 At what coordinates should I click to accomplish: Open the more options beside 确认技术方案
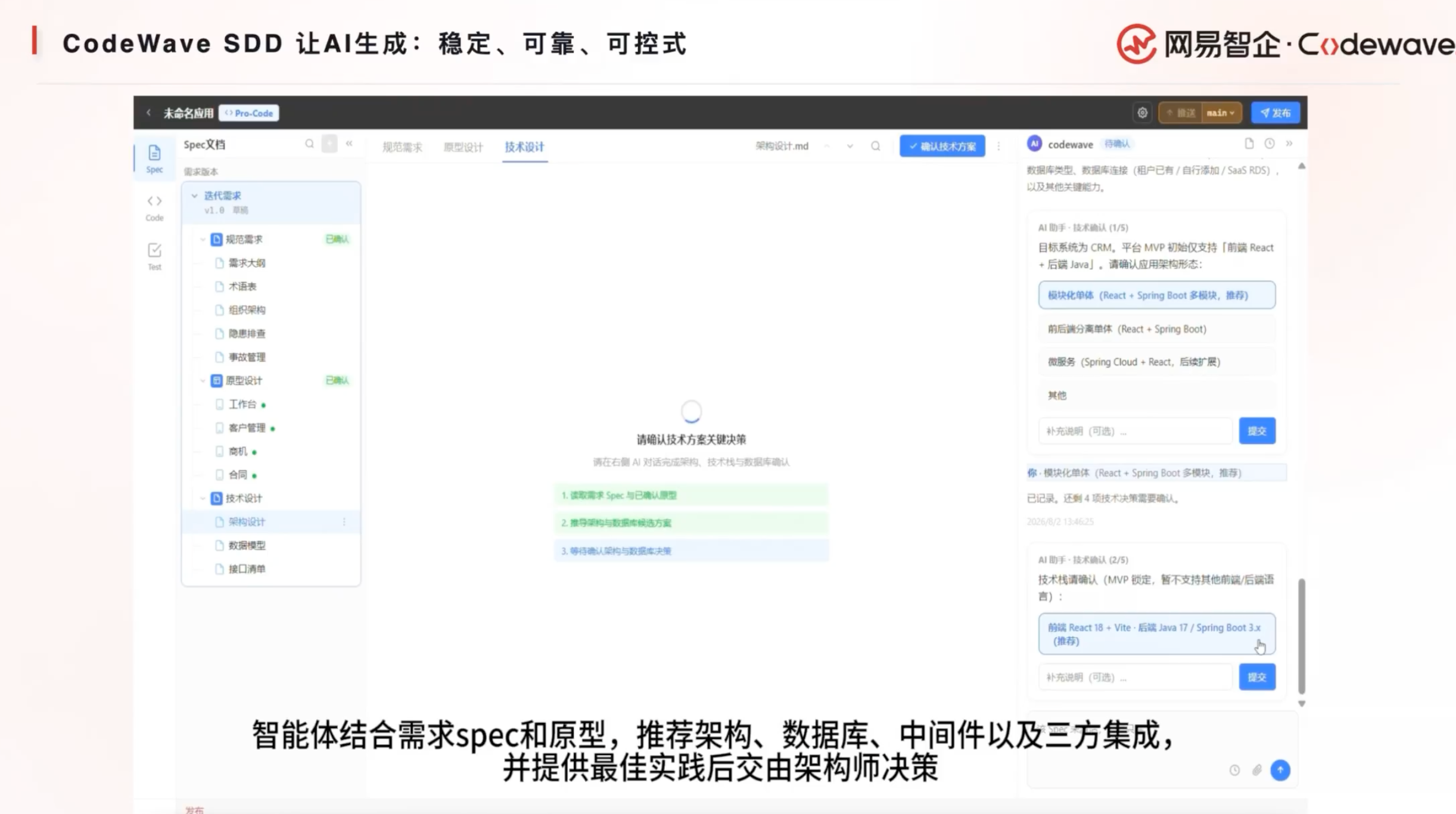[x=998, y=146]
